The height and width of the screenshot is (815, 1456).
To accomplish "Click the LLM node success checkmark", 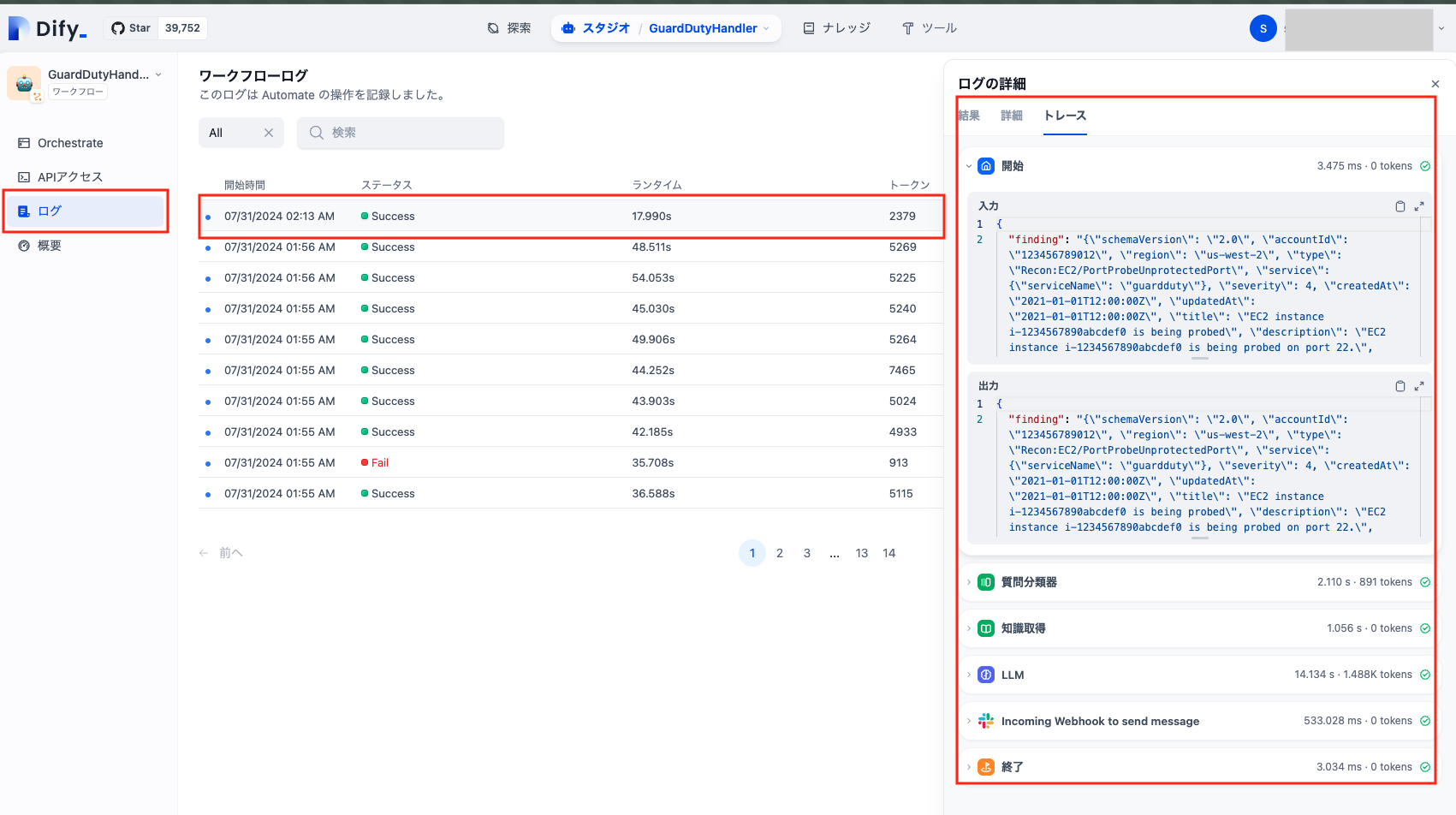I will 1425,675.
